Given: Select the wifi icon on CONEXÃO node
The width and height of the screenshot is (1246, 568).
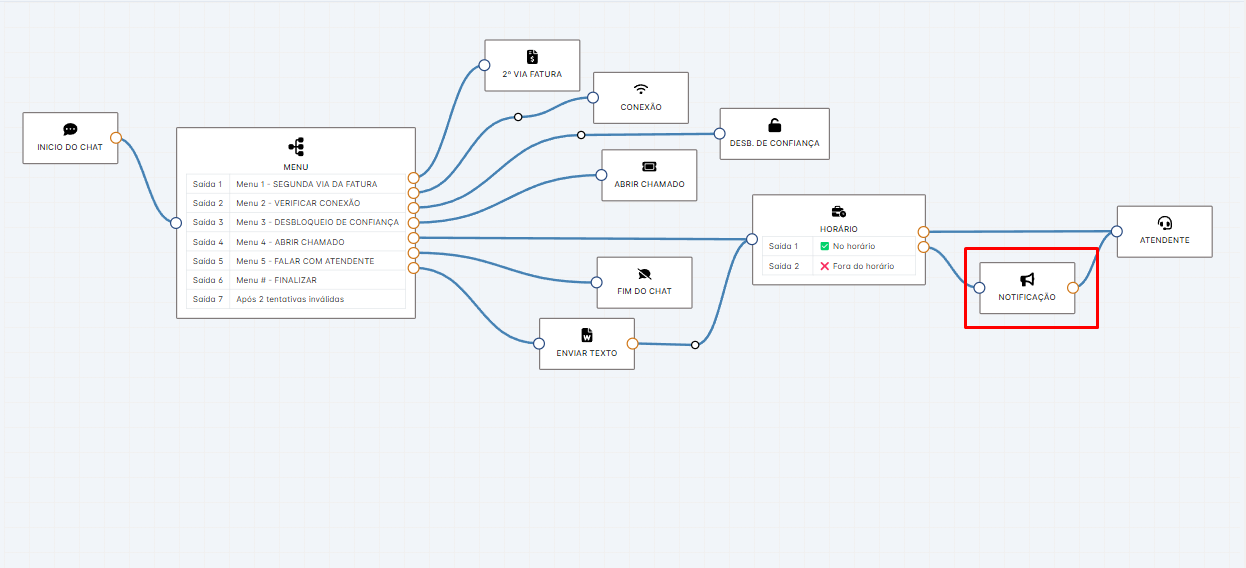Looking at the screenshot, I should point(641,89).
